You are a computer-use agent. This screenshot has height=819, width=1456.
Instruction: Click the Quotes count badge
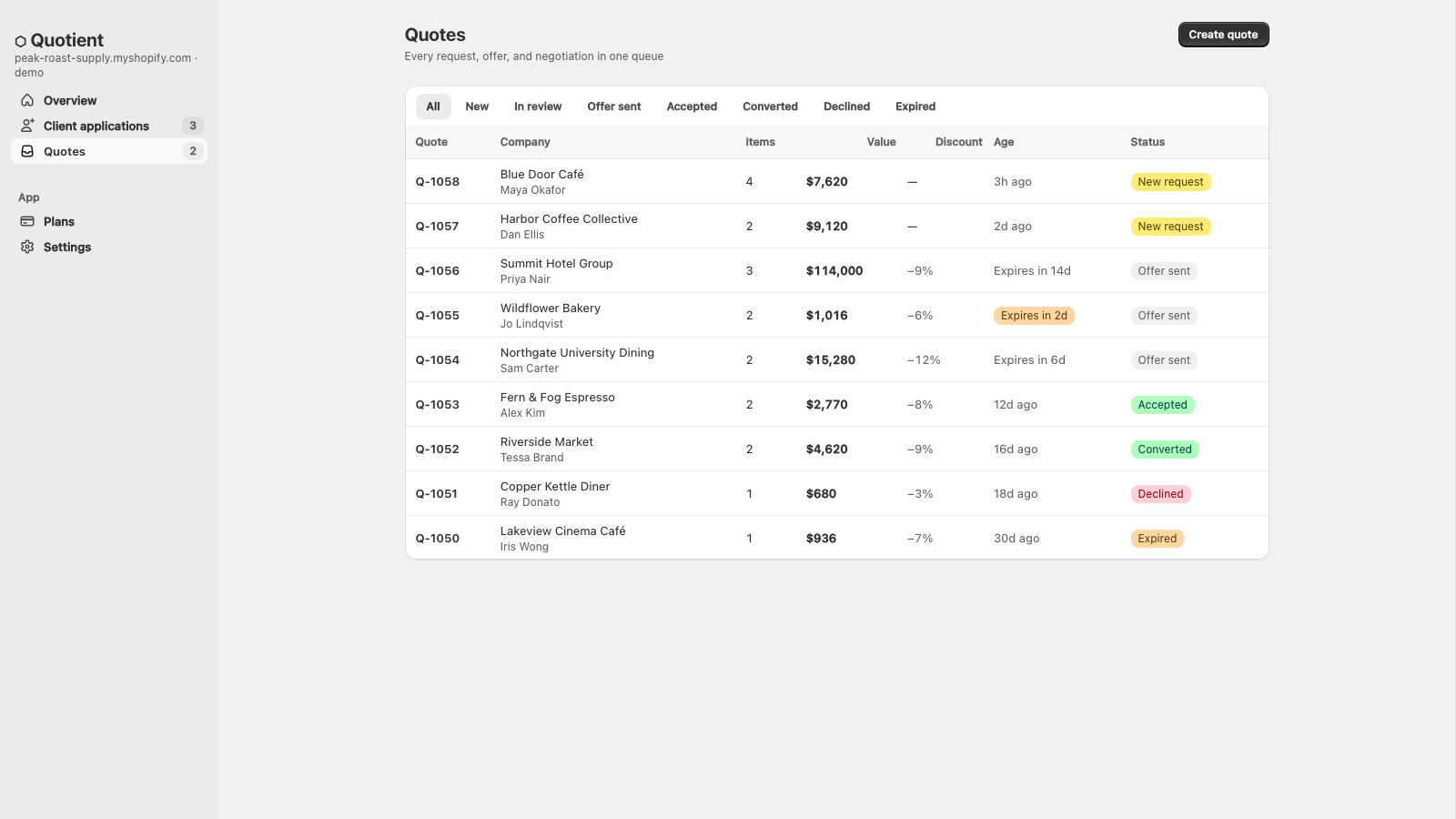[192, 151]
